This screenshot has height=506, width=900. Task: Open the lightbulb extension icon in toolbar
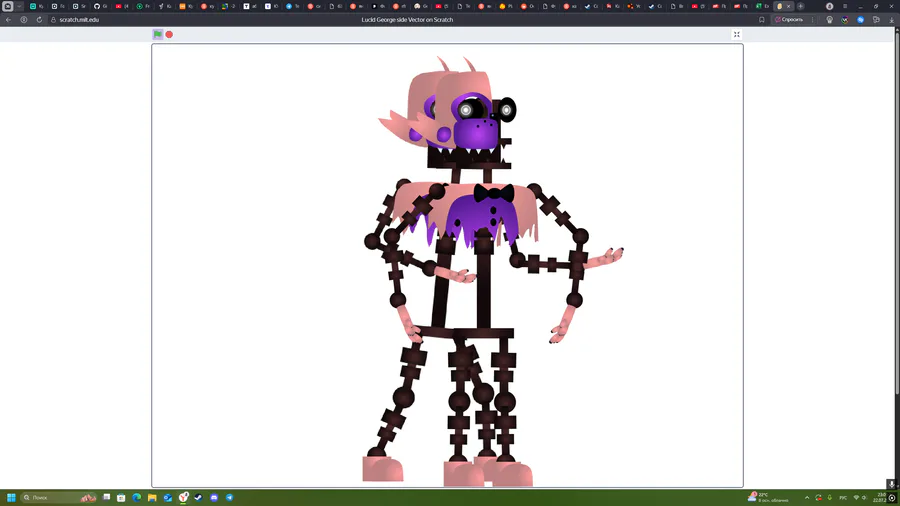pyautogui.click(x=829, y=20)
